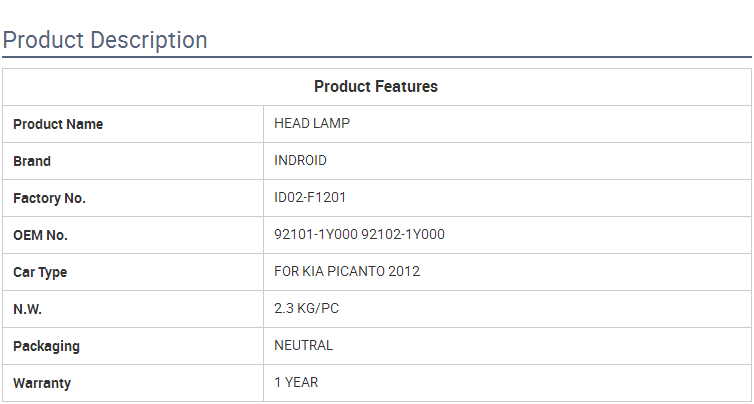This screenshot has height=404, width=754.
Task: Click empty space right of the Product Description heading
Action: tap(480, 40)
